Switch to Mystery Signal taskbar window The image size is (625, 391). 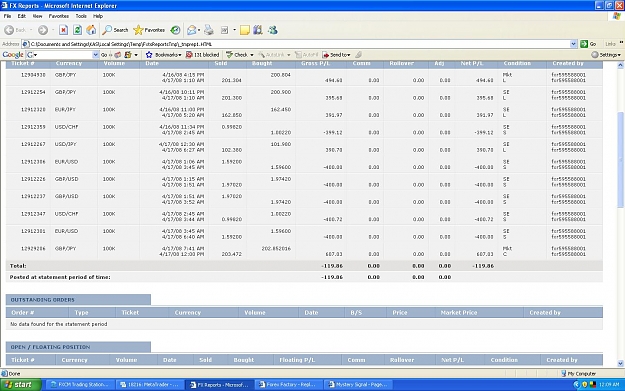358,385
